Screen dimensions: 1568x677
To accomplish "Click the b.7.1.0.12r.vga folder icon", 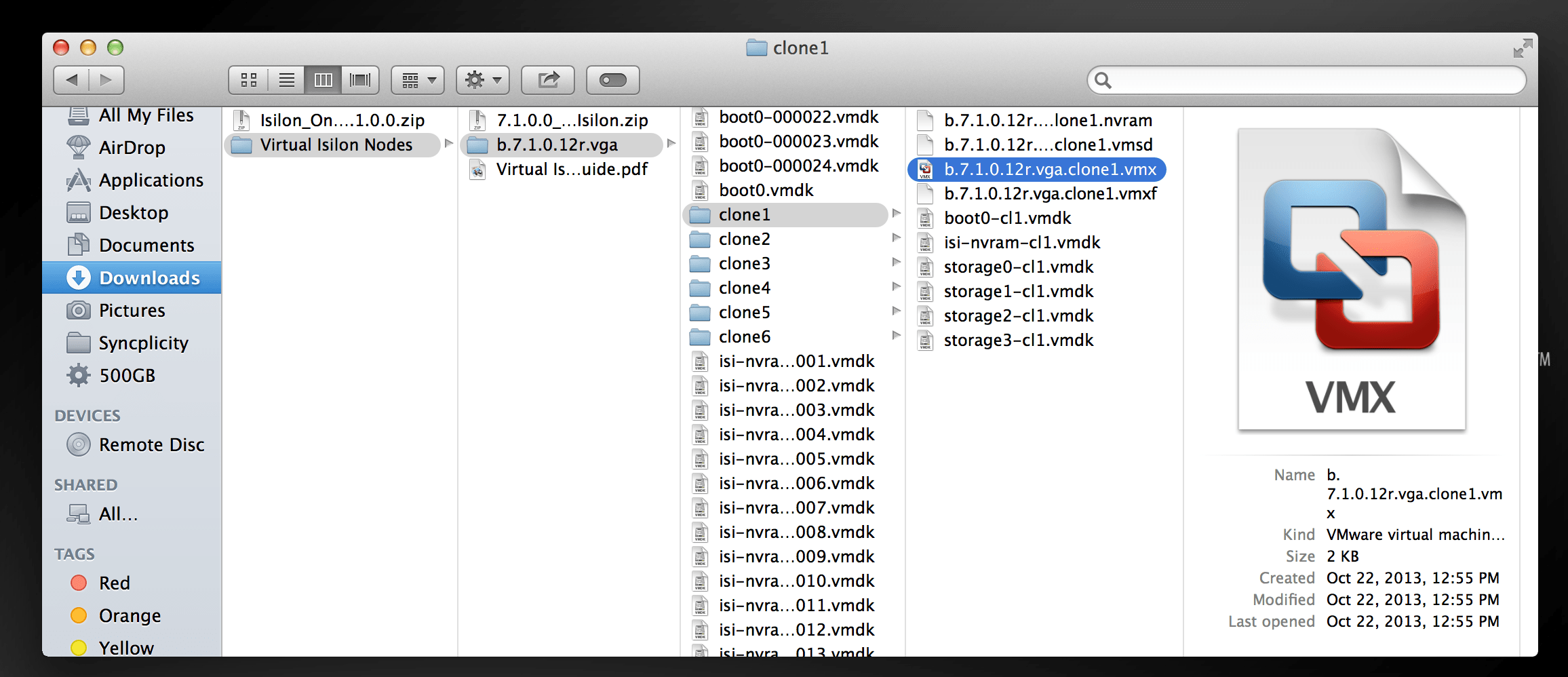I will [477, 145].
